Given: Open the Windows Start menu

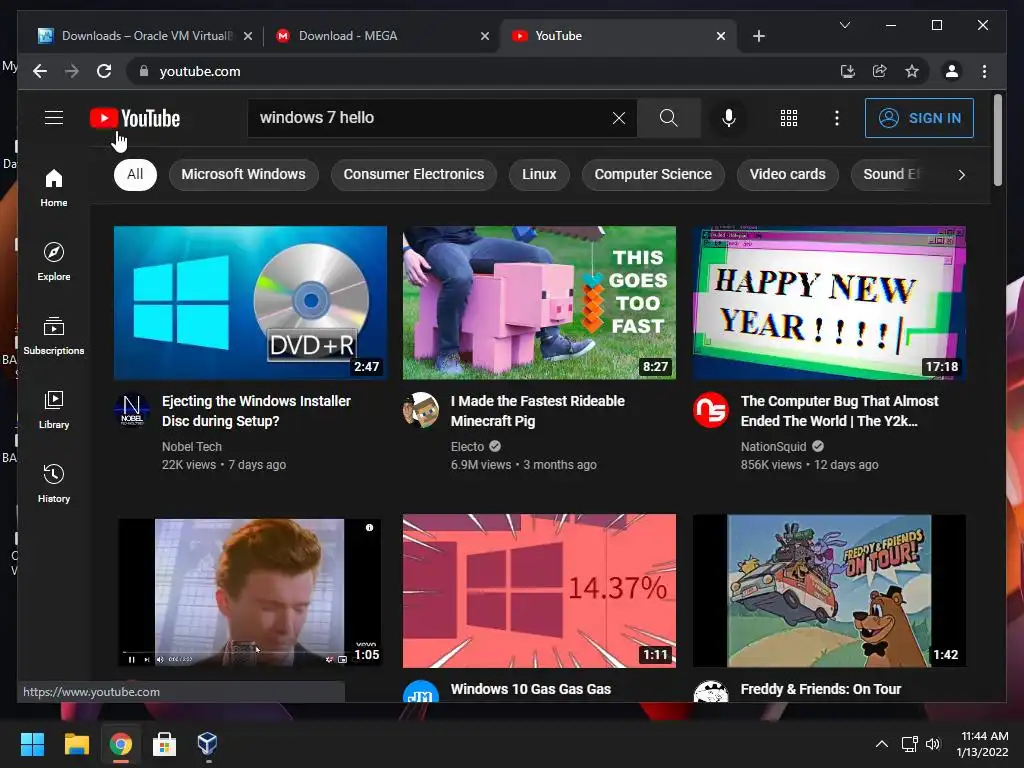Looking at the screenshot, I should (32, 743).
